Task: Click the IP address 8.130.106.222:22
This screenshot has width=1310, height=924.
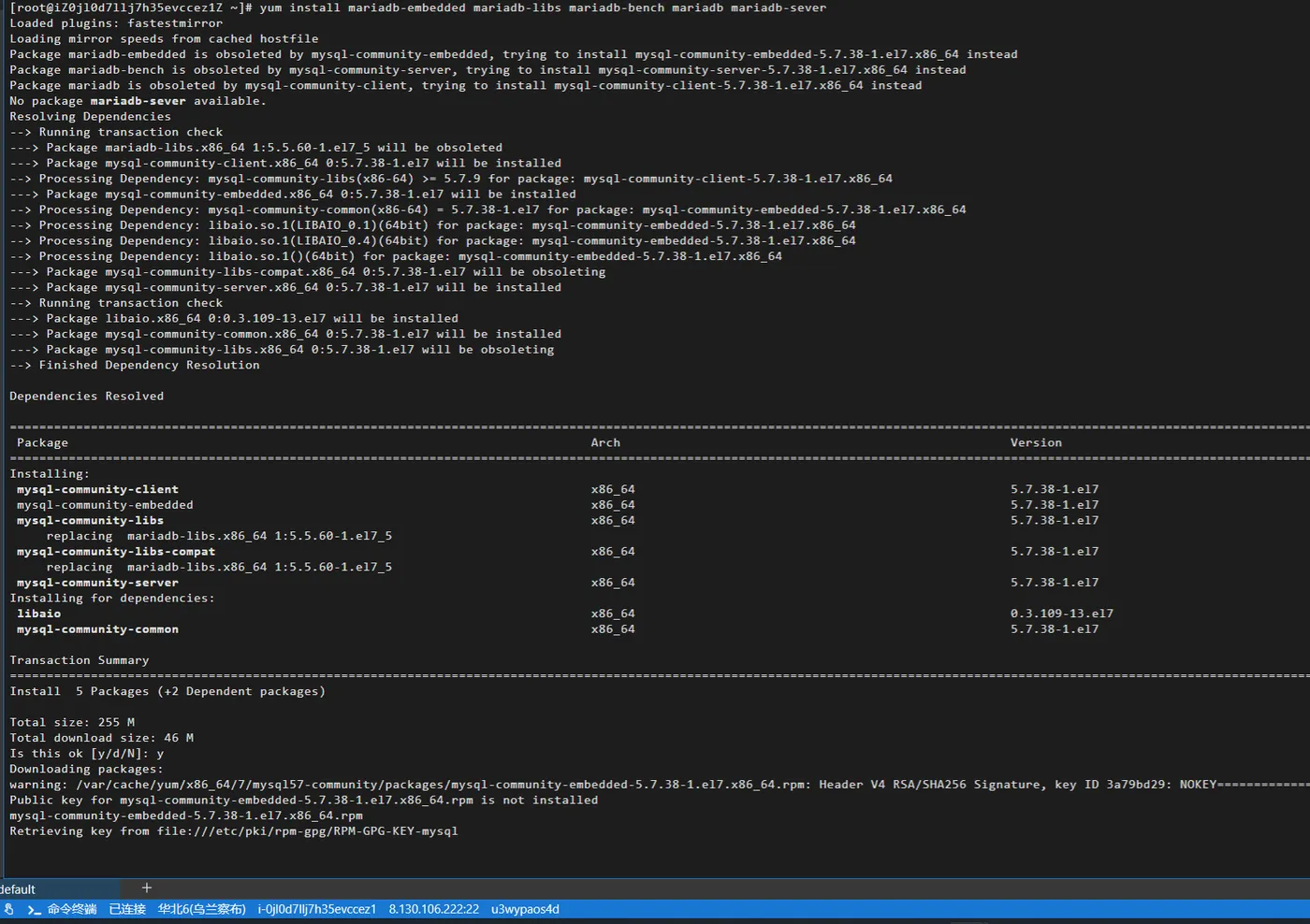Action: [433, 909]
